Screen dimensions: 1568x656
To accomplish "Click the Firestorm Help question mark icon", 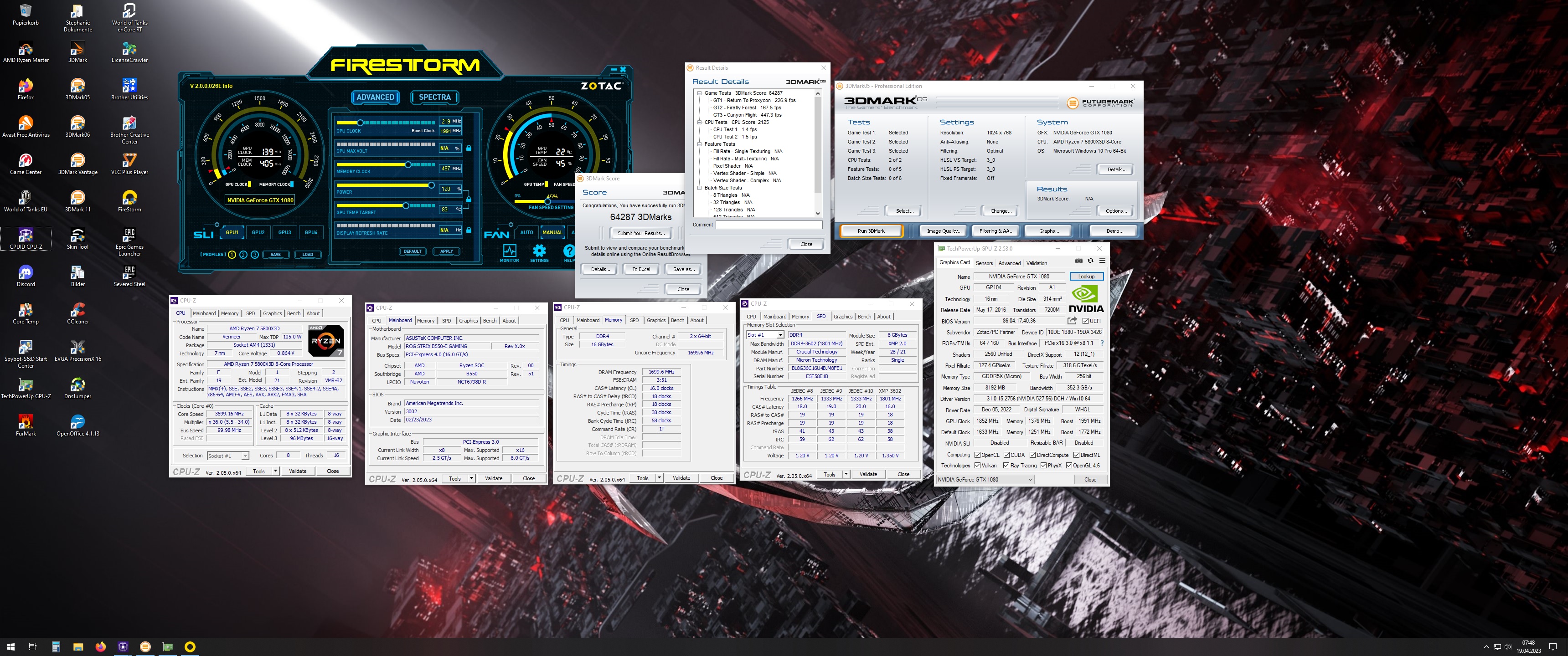I will [568, 250].
